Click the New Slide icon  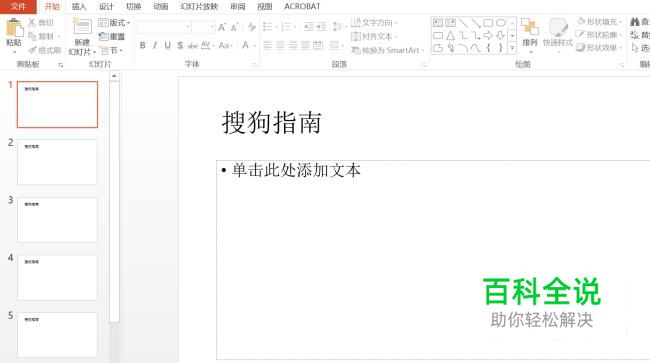[x=82, y=27]
